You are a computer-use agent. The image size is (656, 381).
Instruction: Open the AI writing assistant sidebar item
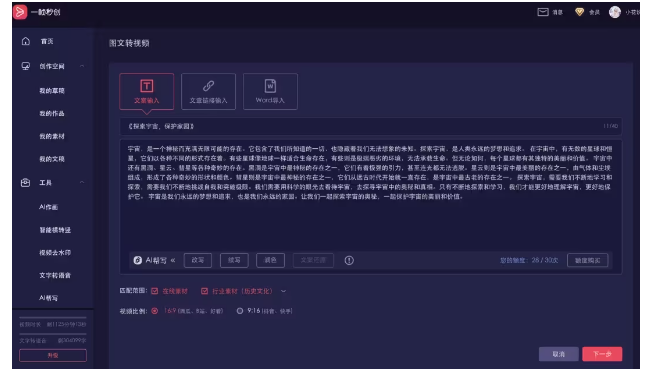click(x=49, y=298)
